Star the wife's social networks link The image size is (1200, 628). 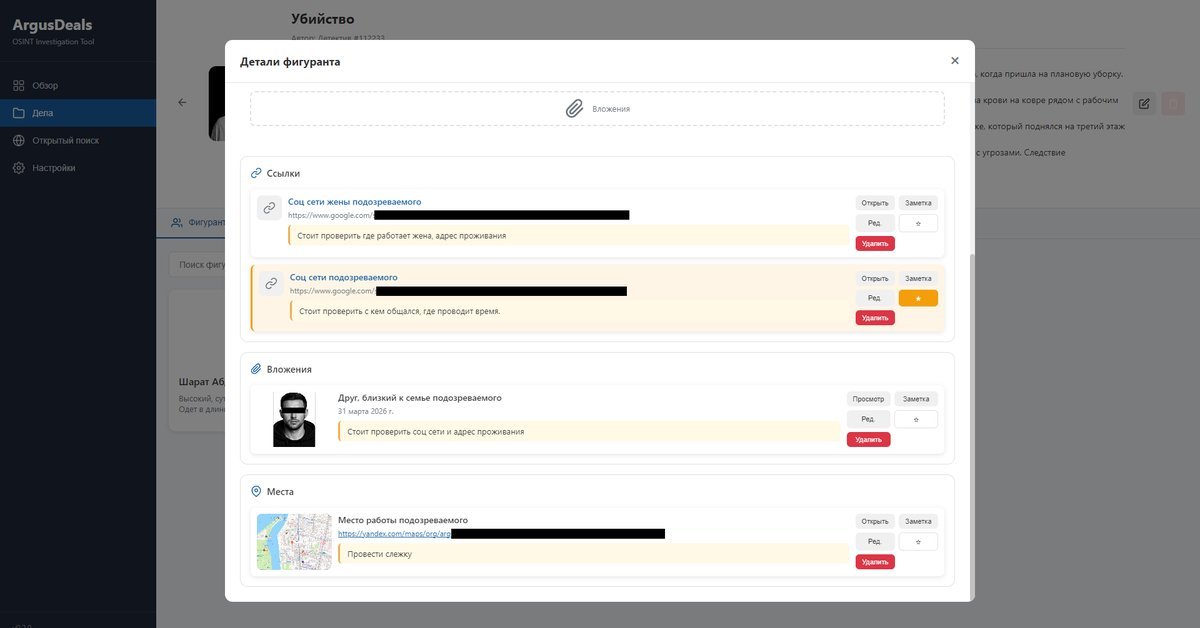918,222
